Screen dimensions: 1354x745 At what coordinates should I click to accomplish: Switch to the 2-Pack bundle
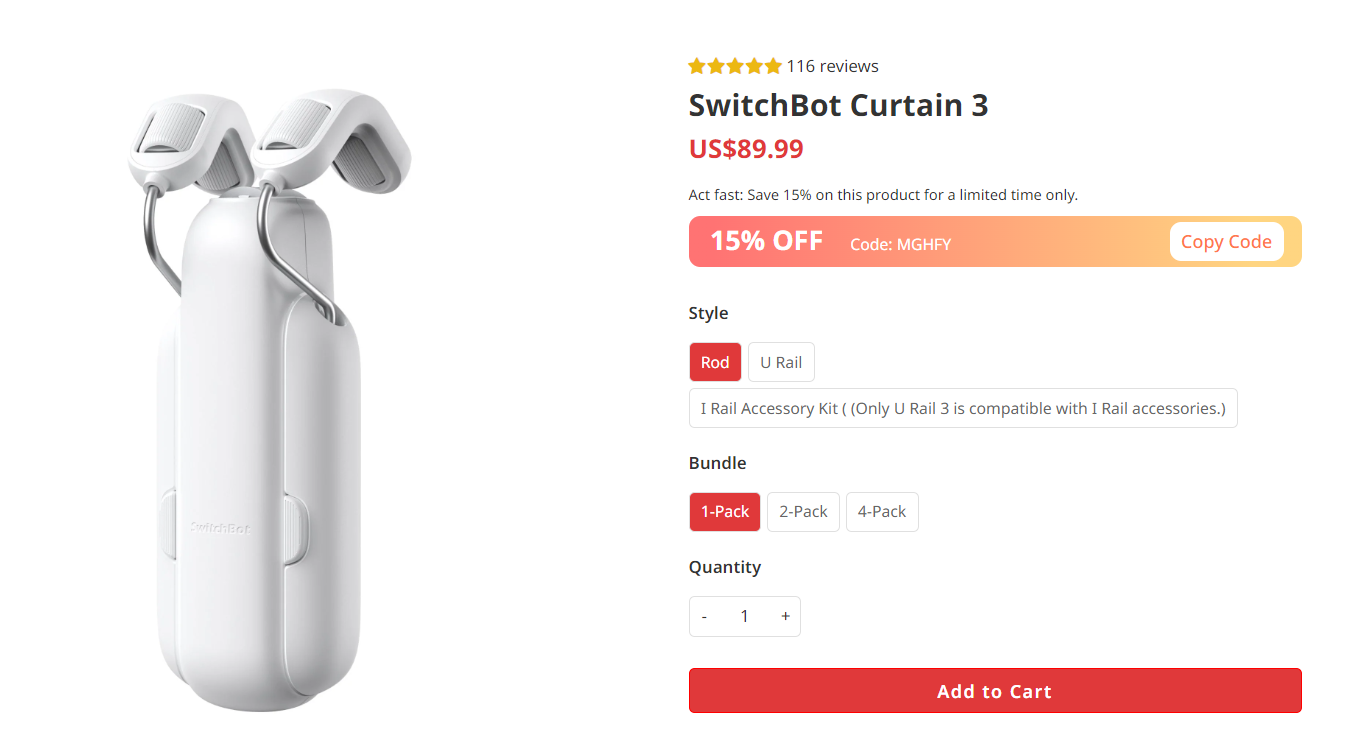tap(803, 512)
